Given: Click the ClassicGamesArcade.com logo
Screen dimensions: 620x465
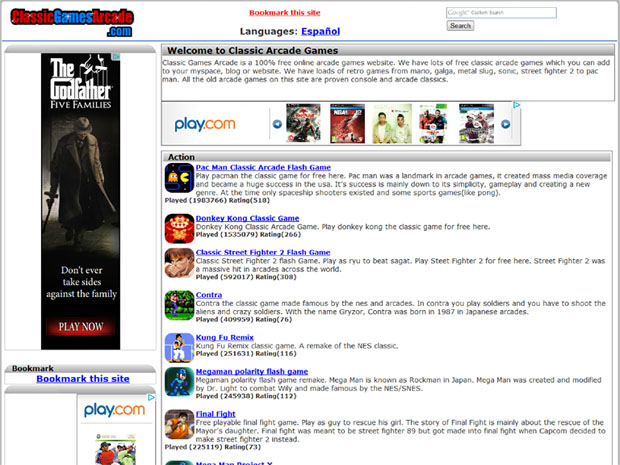Looking at the screenshot, I should click(72, 23).
